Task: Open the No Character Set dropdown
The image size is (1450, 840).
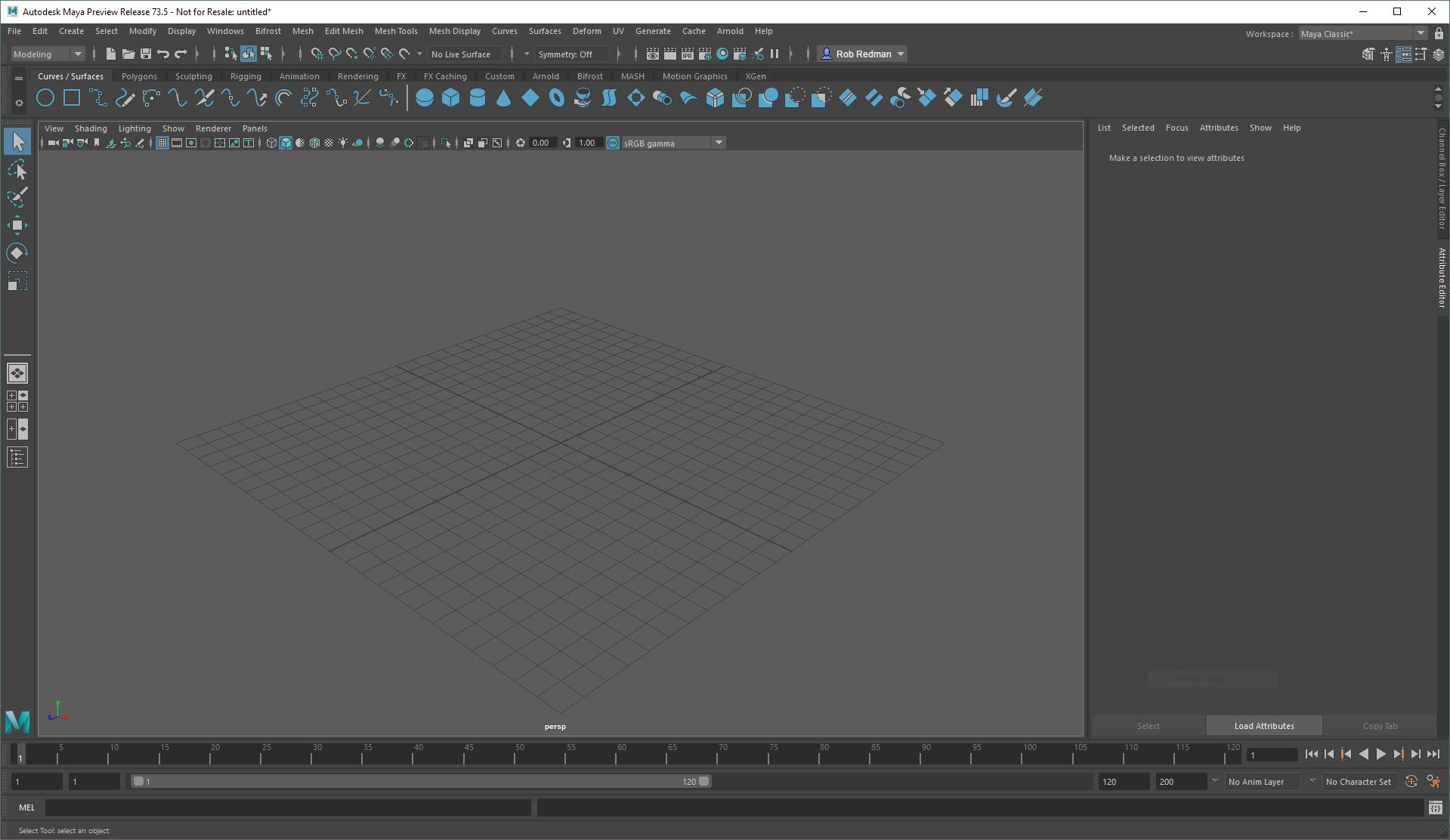Action: pyautogui.click(x=1359, y=781)
